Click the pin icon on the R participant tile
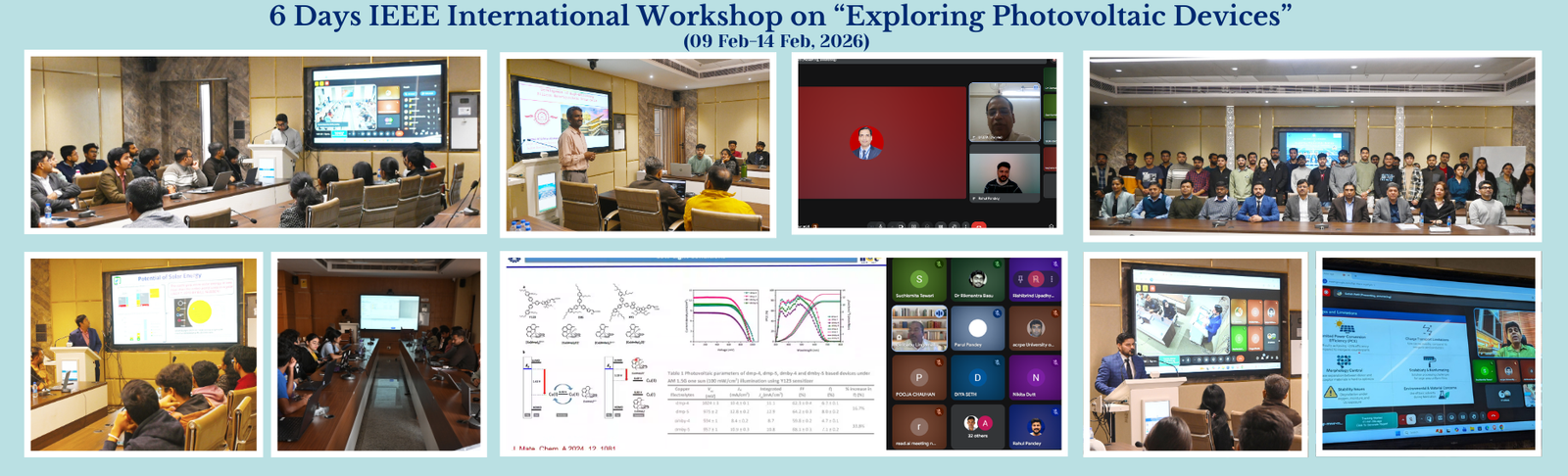This screenshot has width=1568, height=476. (1020, 279)
